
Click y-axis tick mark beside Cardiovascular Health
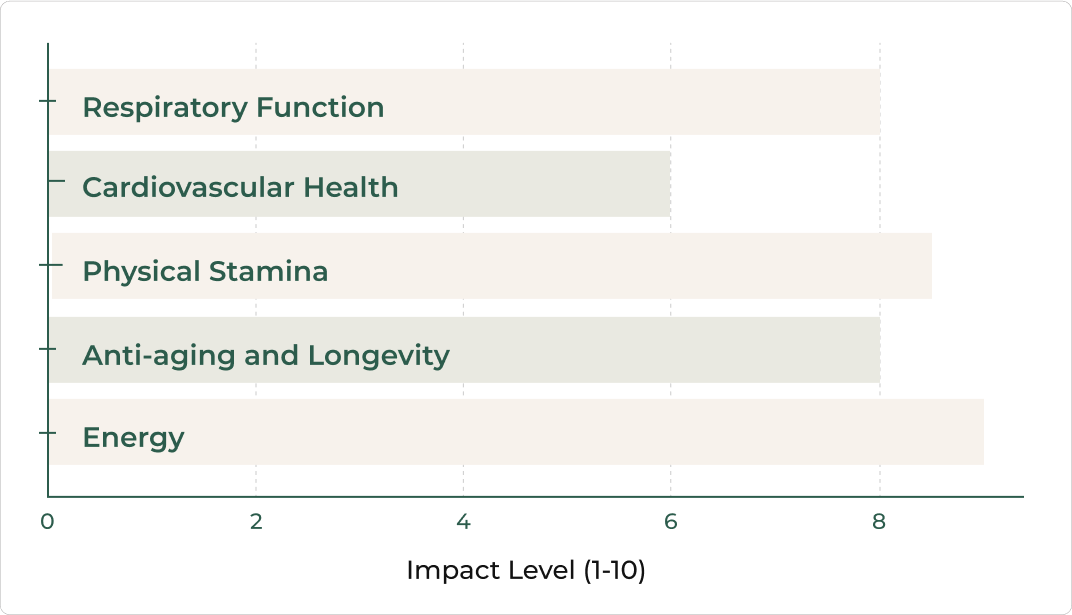(x=55, y=181)
